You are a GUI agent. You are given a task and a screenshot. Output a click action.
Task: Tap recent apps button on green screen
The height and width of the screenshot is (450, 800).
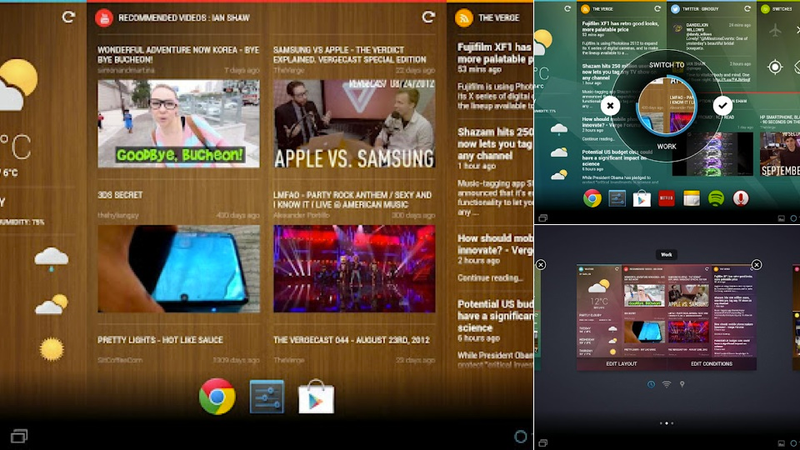pos(543,218)
